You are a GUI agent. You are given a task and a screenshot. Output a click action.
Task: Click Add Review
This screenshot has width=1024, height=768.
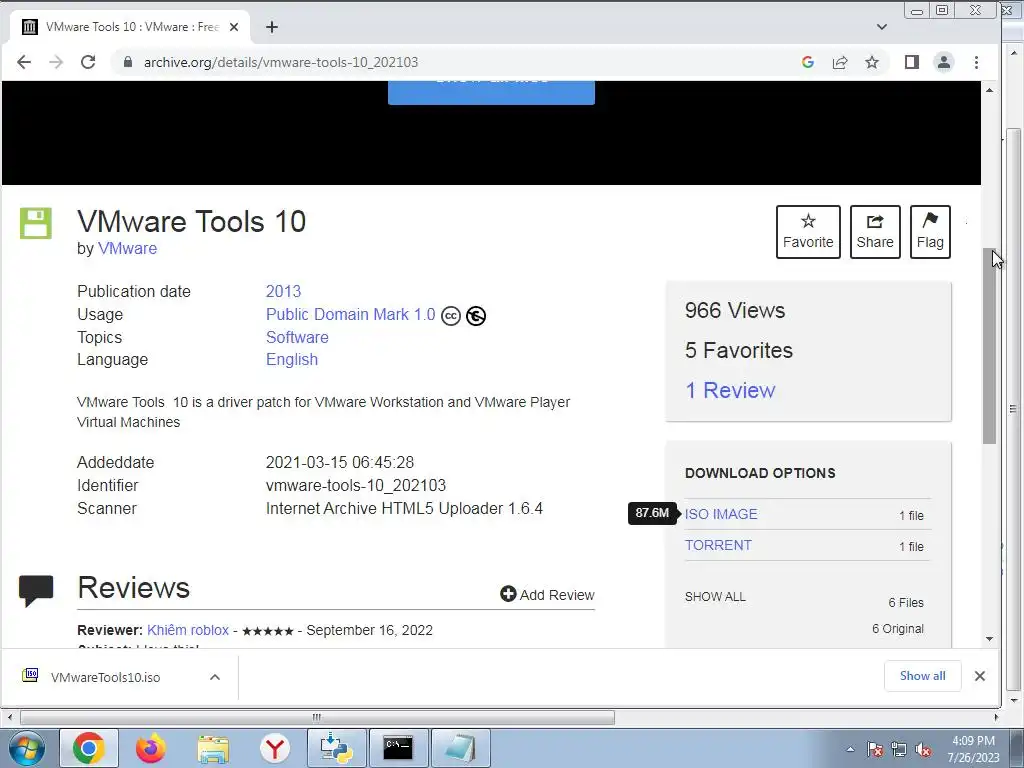click(x=547, y=594)
